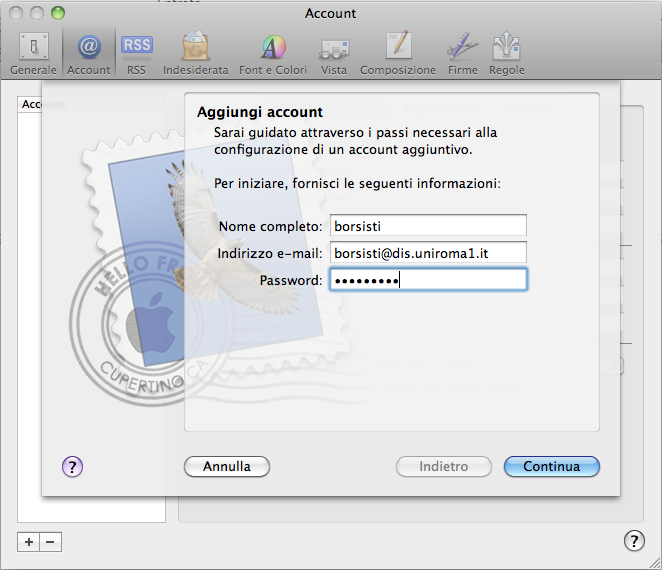Click the help button at bottom right

tap(633, 541)
